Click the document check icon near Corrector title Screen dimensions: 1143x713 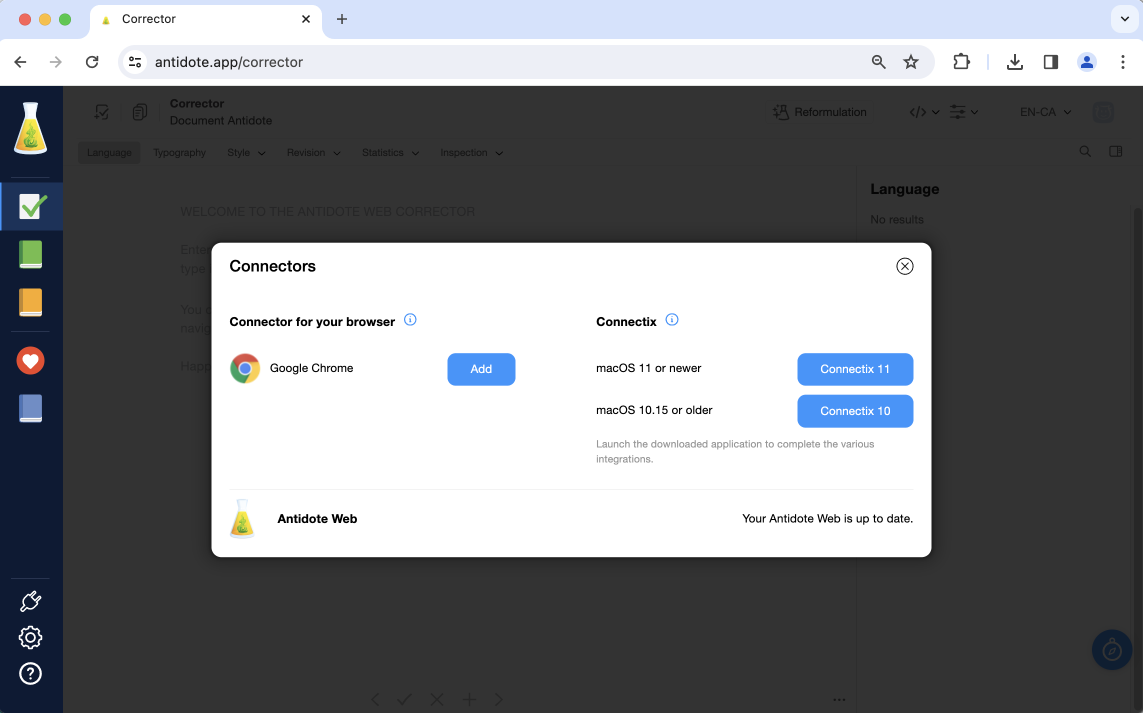pos(102,112)
